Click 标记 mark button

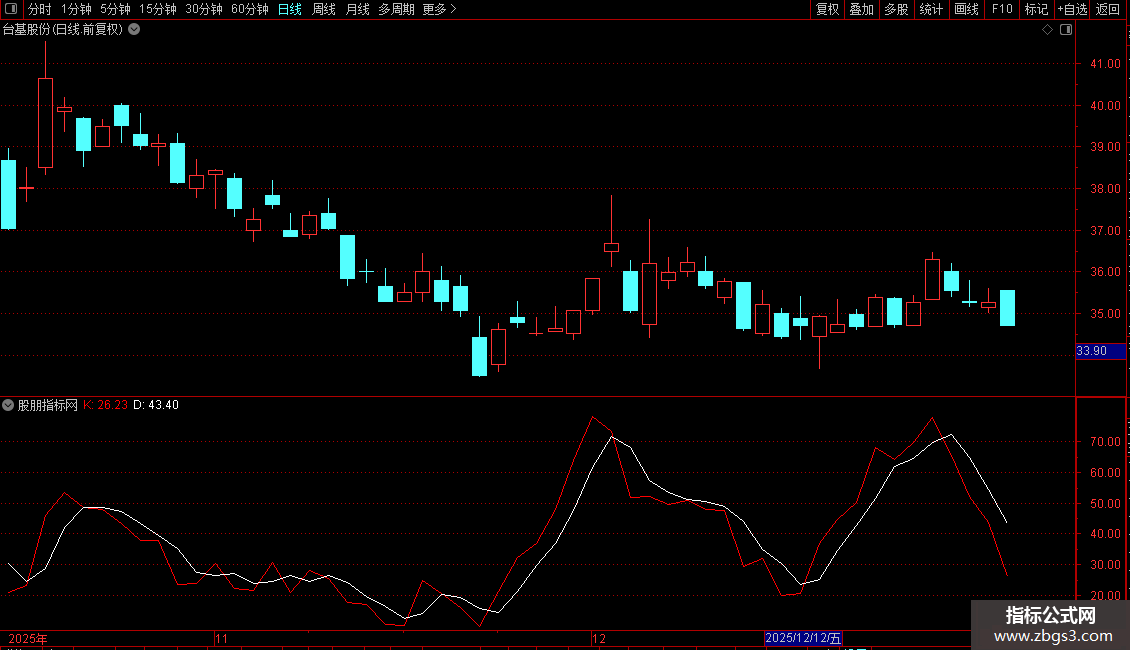coord(1036,9)
